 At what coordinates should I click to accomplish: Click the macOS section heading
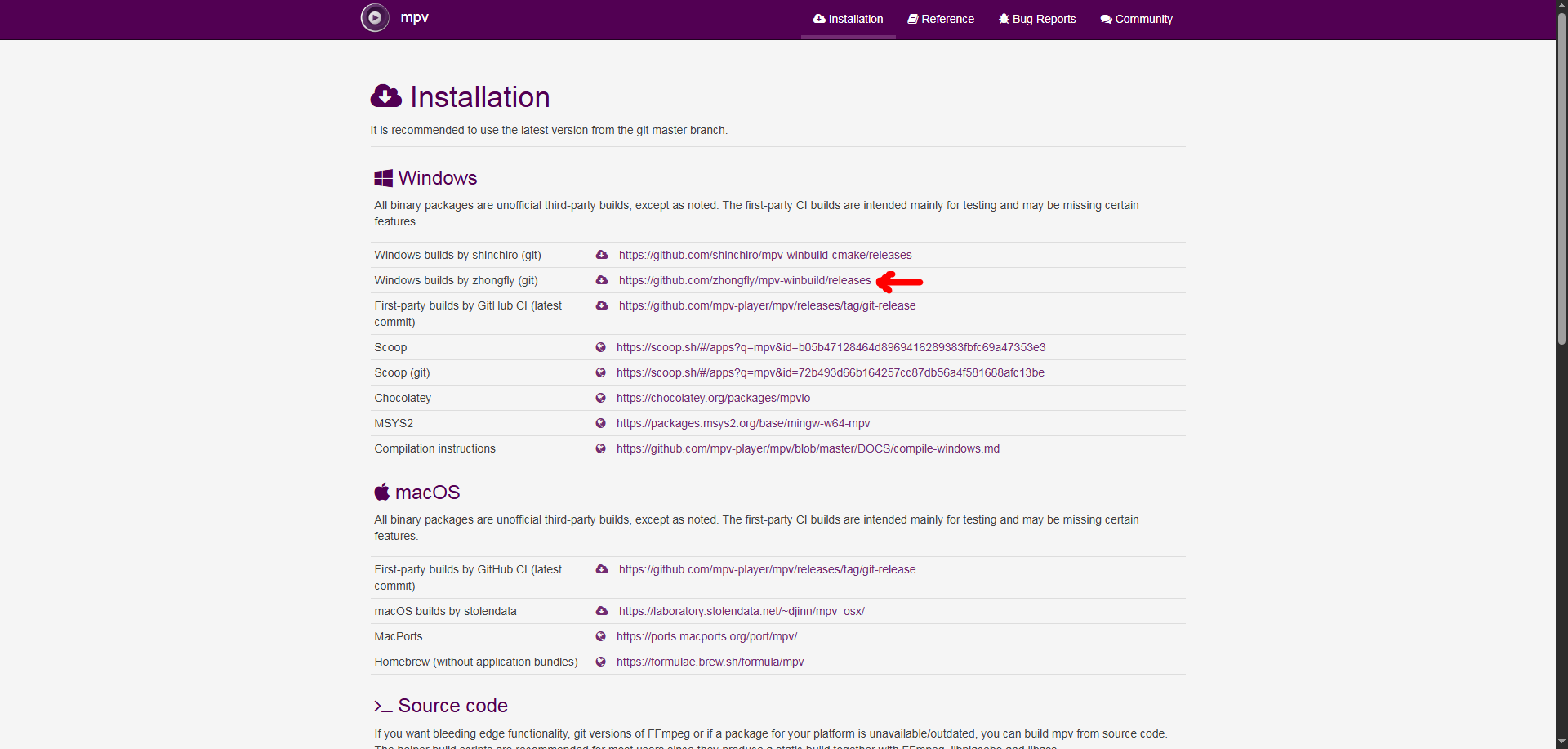tap(427, 492)
